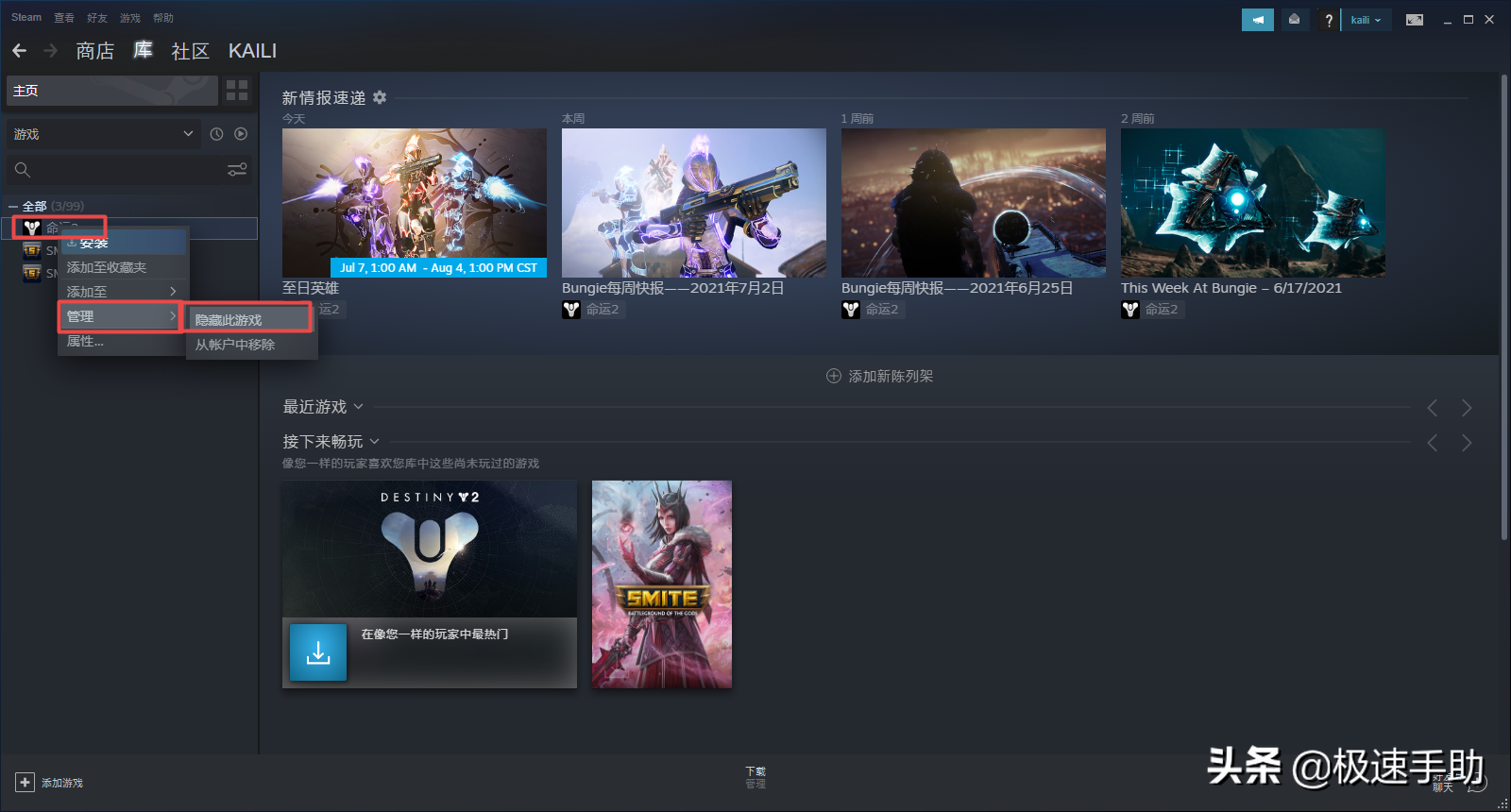
Task: Select Destiny 2 entry in game list
Action: pyautogui.click(x=130, y=228)
